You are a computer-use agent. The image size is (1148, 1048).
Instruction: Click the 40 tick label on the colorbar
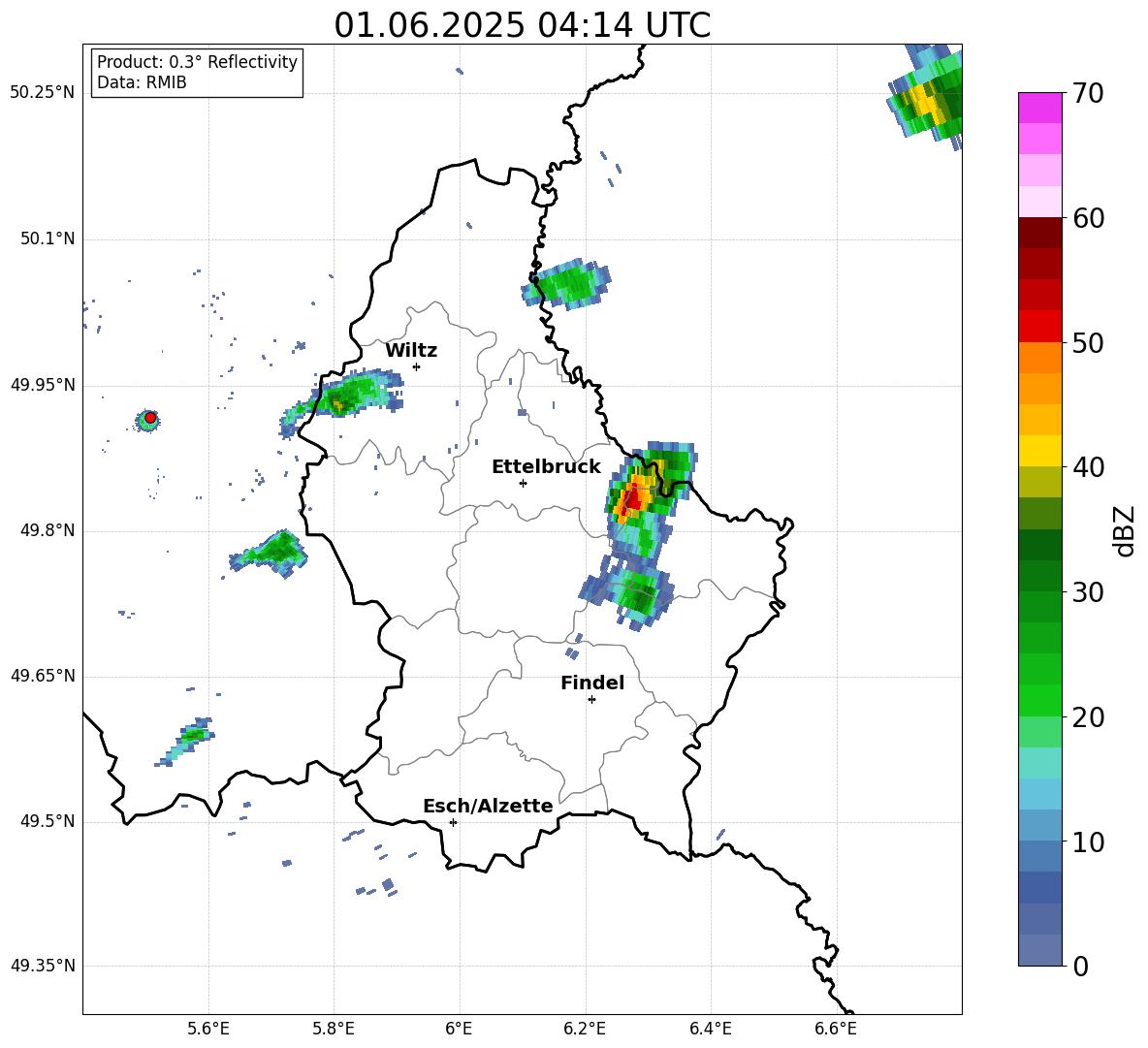[x=1087, y=467]
